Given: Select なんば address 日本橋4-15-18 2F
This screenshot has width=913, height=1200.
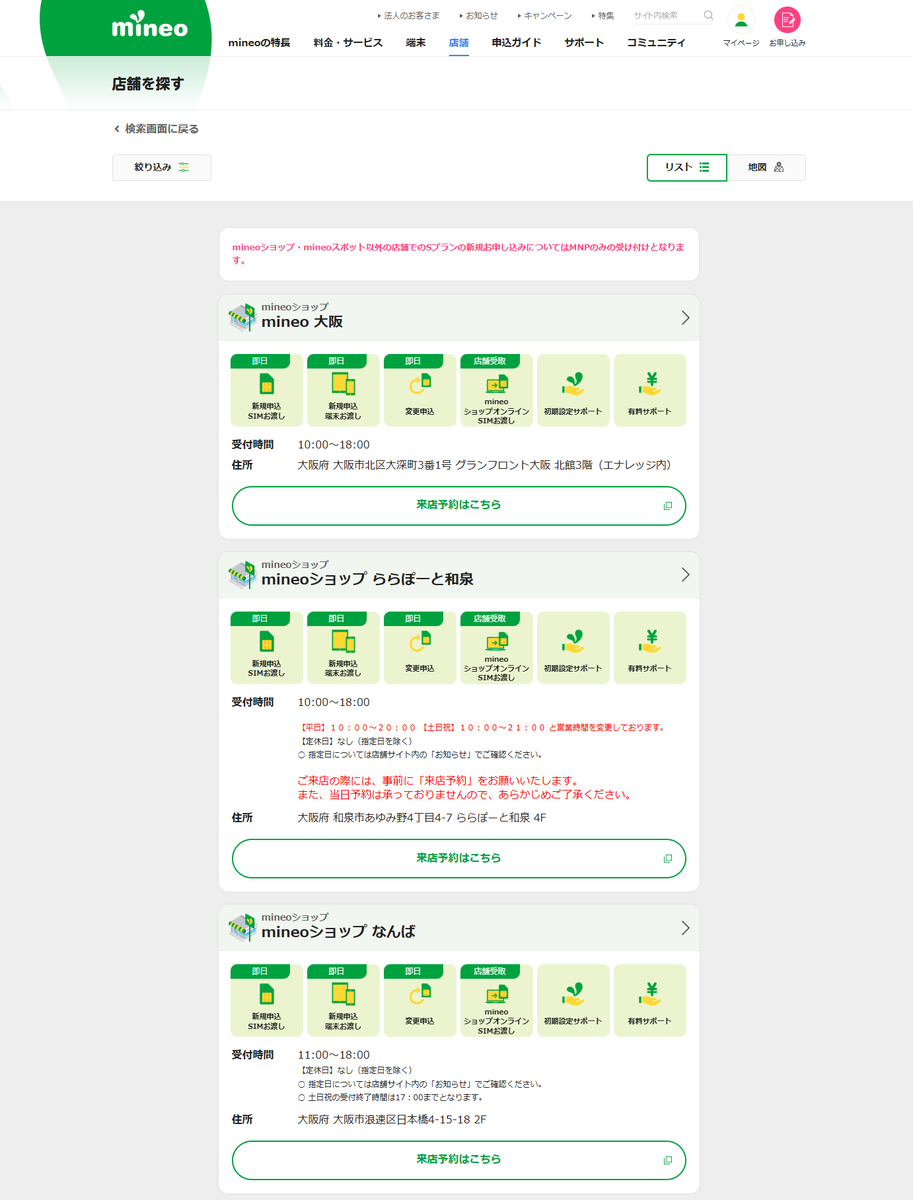Looking at the screenshot, I should point(392,1120).
